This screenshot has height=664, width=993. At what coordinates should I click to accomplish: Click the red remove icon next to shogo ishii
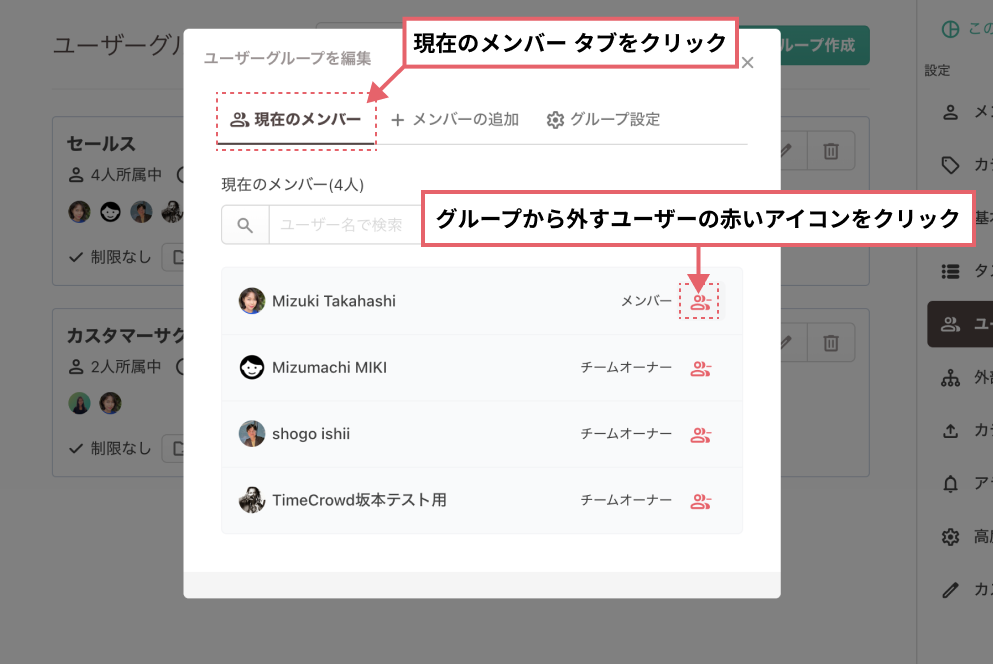(699, 433)
